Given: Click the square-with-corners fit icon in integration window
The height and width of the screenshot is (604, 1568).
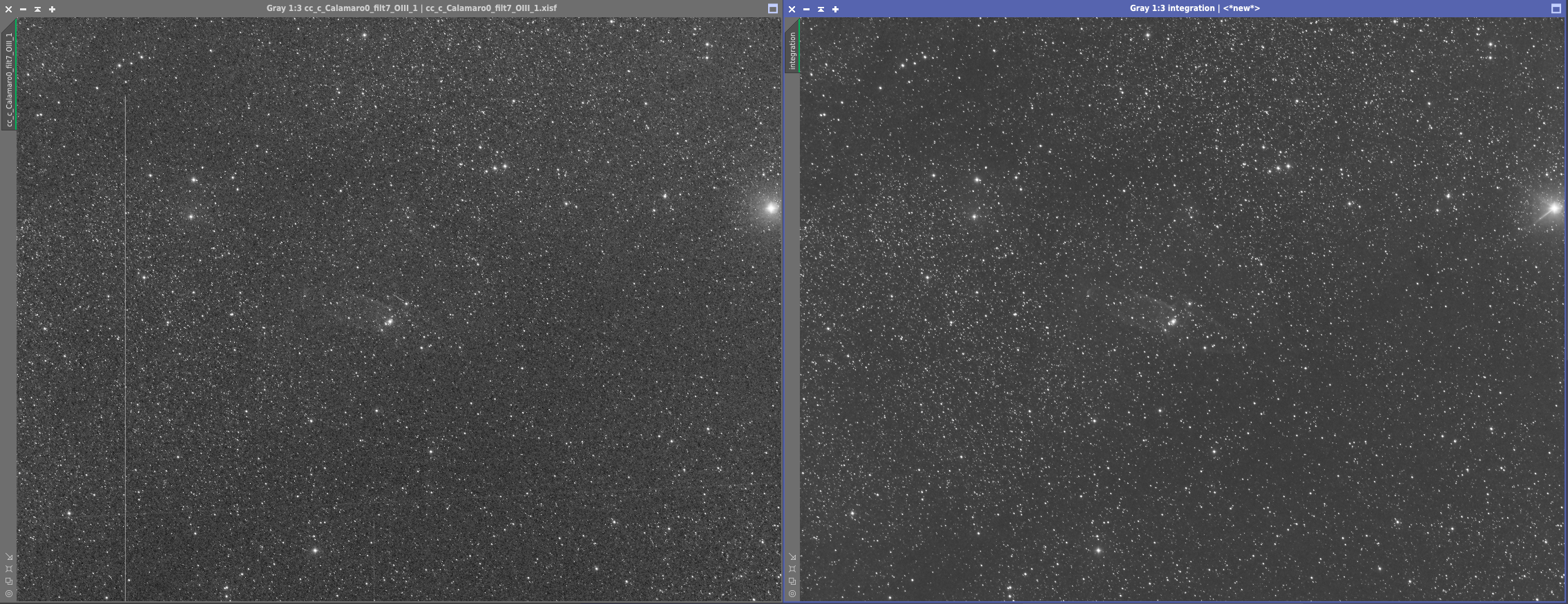Looking at the screenshot, I should pyautogui.click(x=792, y=569).
